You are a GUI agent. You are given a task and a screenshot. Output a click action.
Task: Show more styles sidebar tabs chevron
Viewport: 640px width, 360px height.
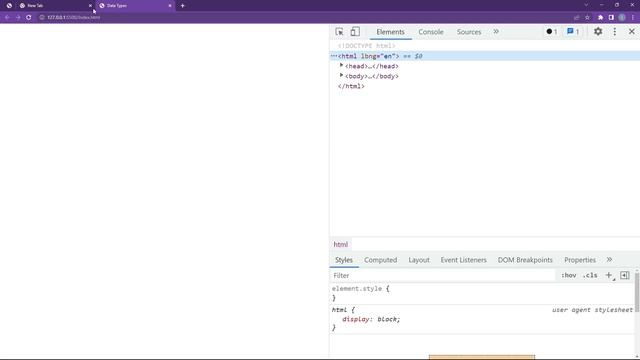pos(609,260)
